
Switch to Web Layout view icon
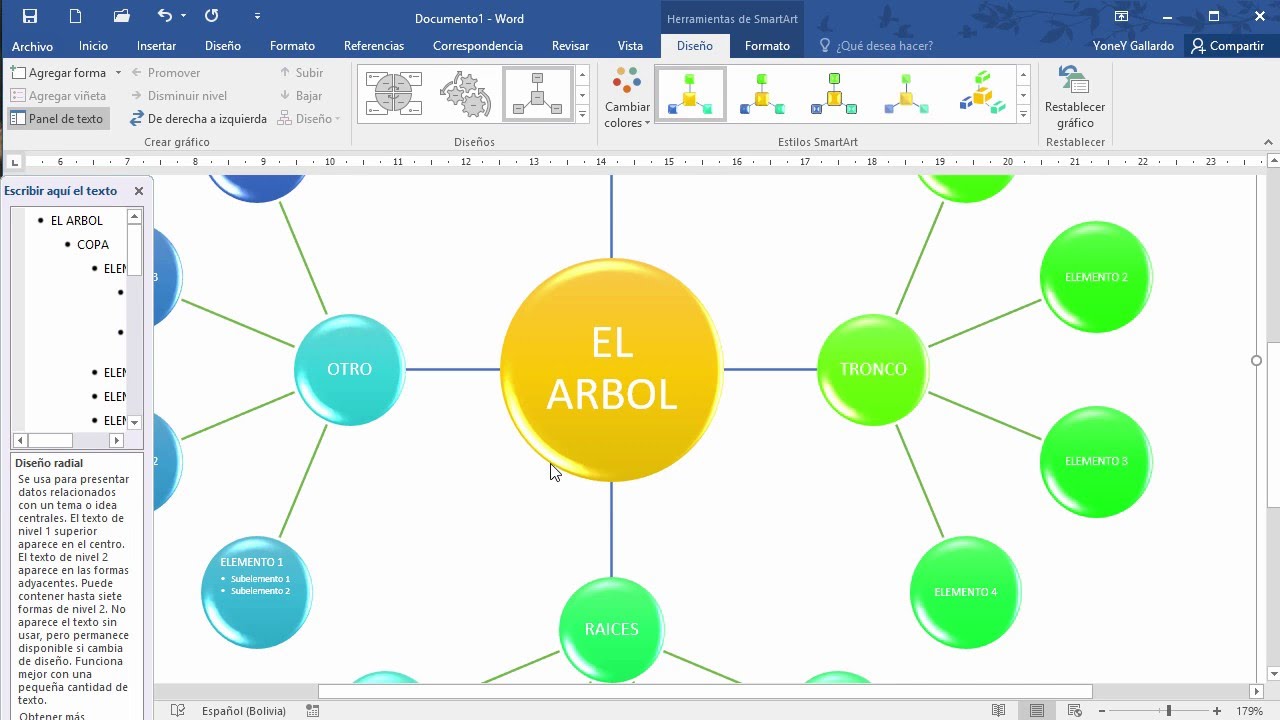(x=1075, y=711)
